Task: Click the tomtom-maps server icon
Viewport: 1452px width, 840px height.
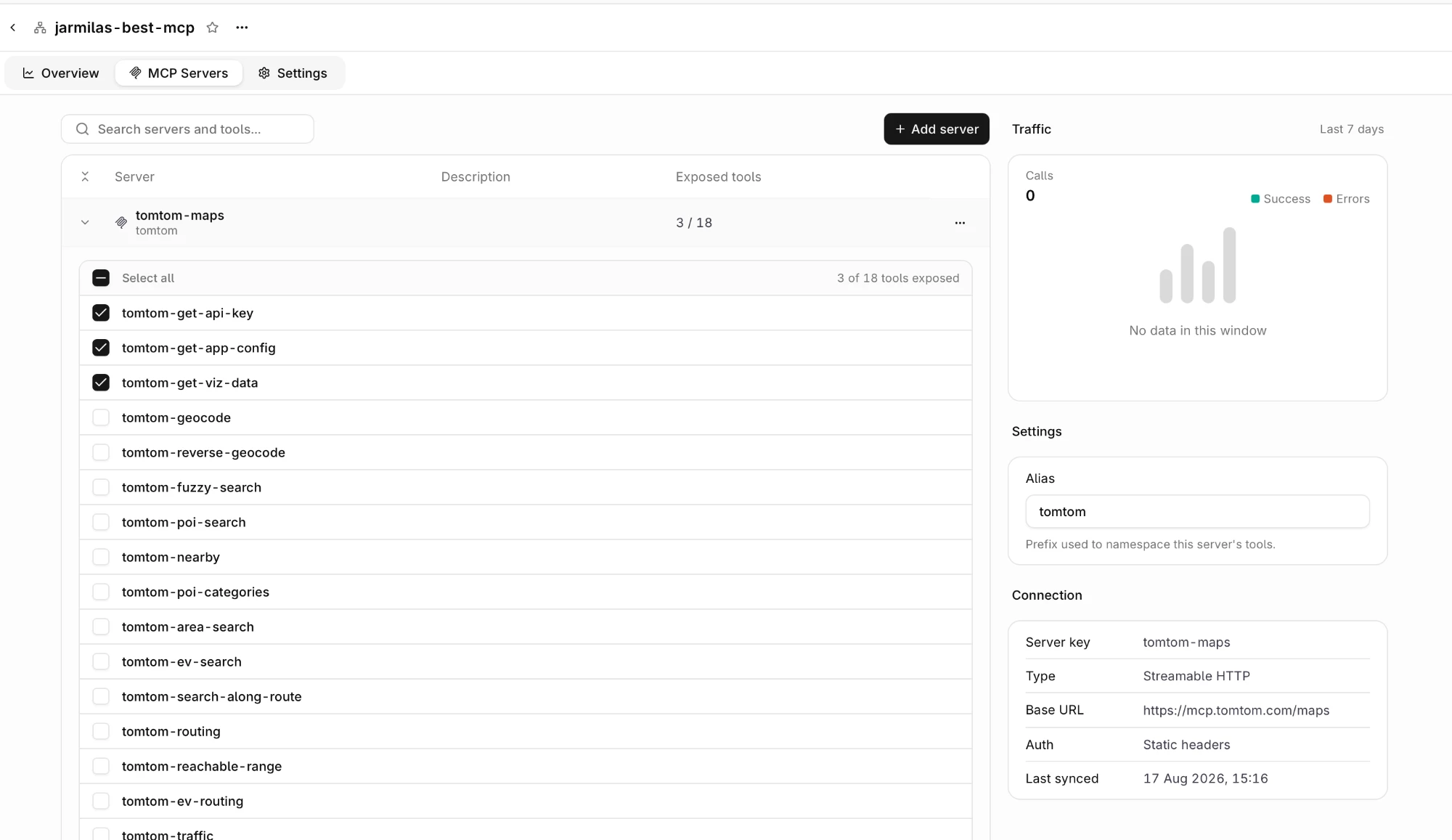Action: [x=121, y=223]
